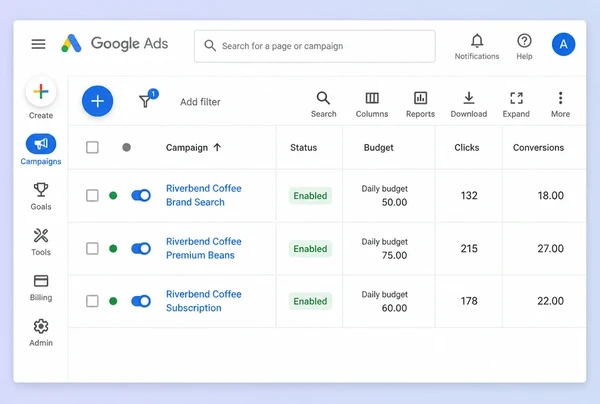Open the account avatar labeled A

coord(563,44)
